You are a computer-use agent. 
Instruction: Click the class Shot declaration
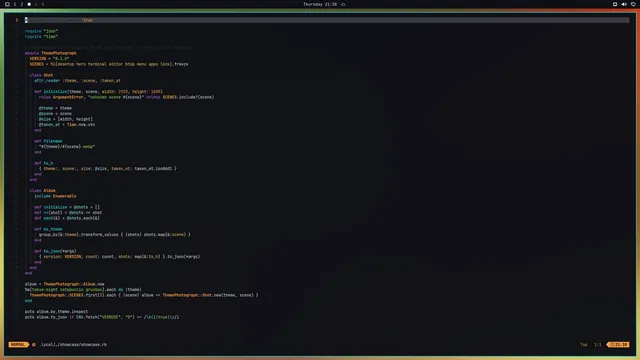[x=41, y=75]
